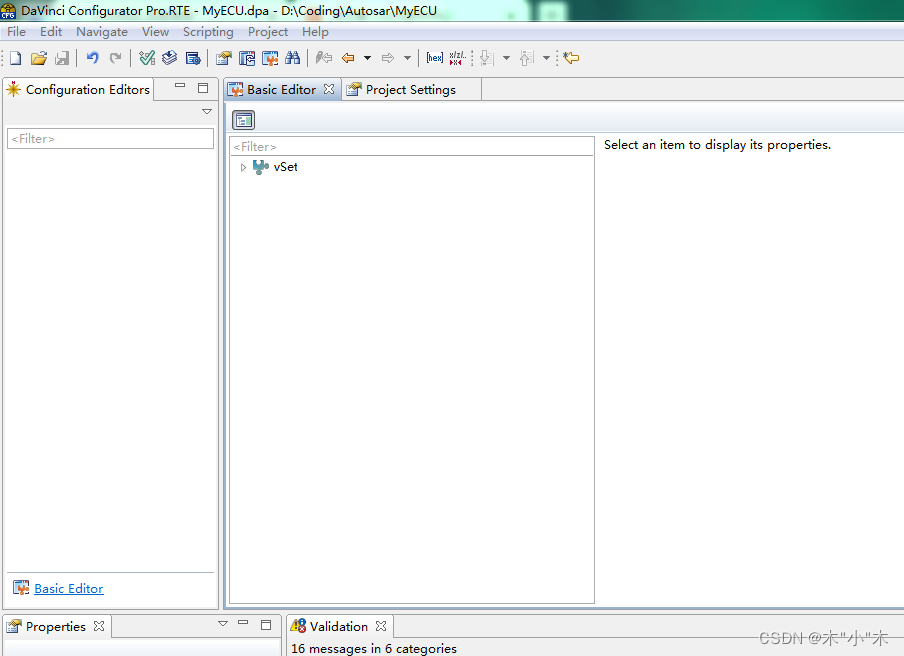
Task: Click the Basic Editor layout toggle button
Action: 243,120
